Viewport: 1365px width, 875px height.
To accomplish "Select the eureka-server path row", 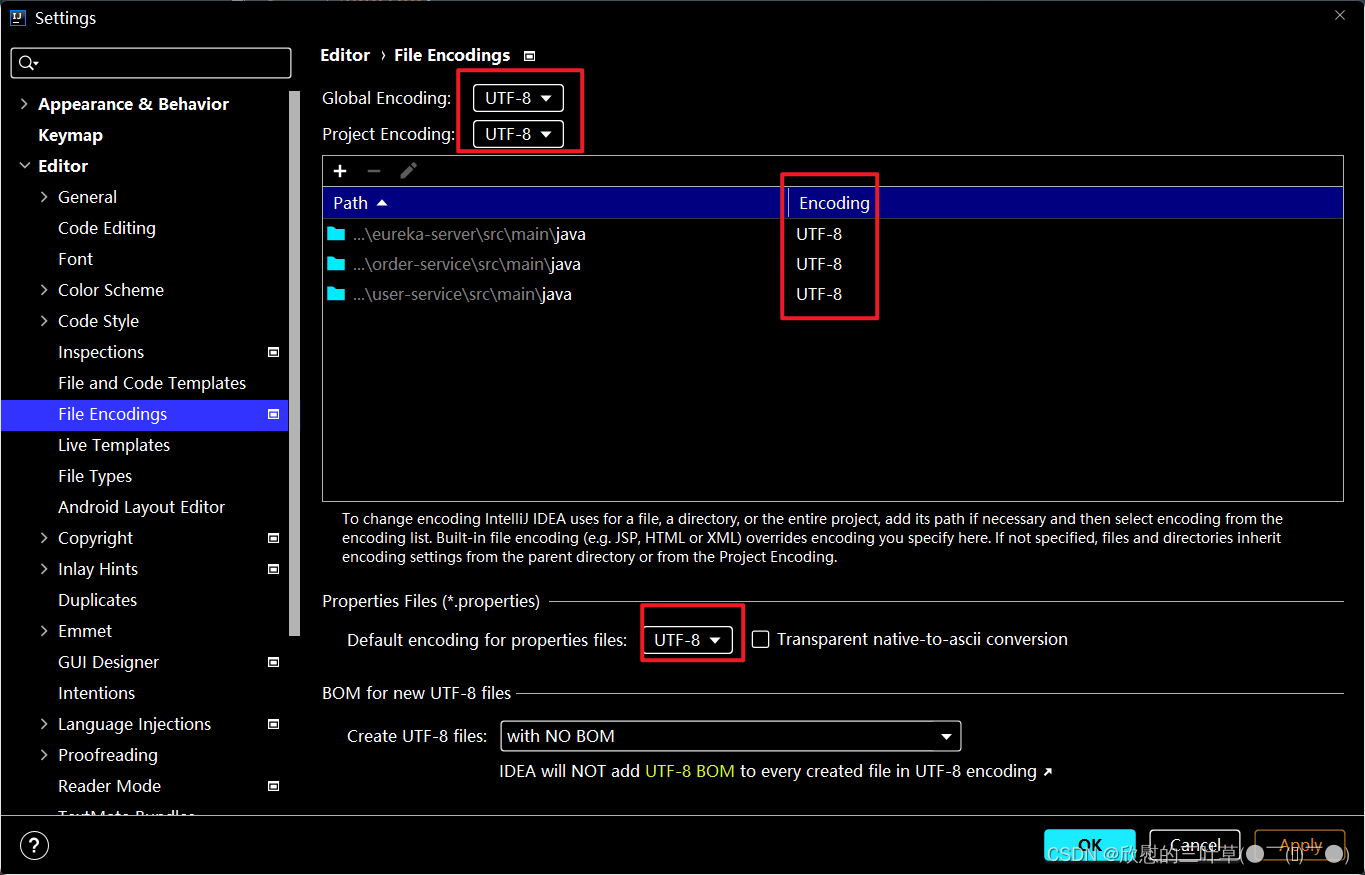I will coord(832,234).
